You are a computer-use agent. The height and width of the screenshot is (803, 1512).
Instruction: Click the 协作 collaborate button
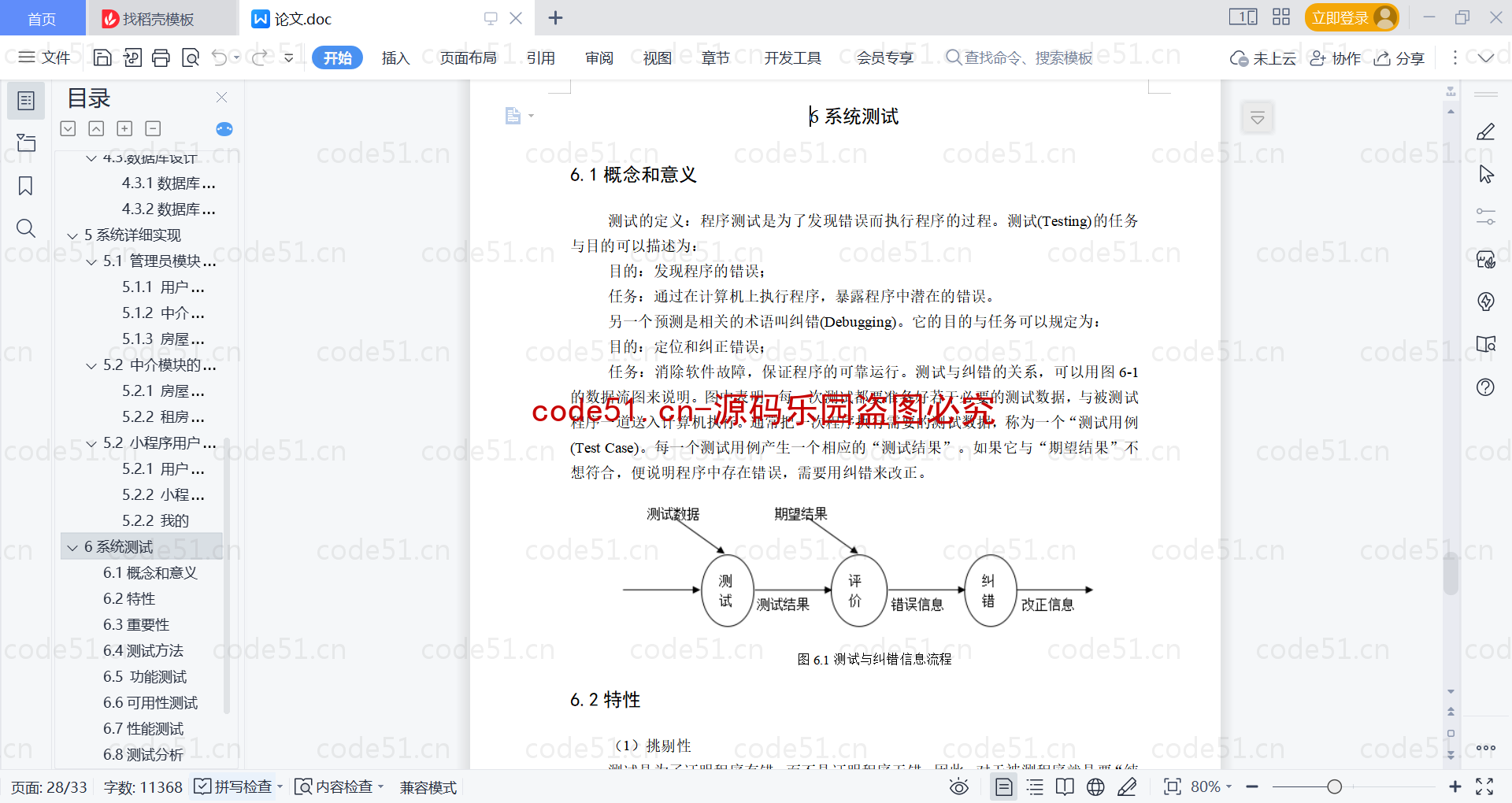tap(1336, 57)
